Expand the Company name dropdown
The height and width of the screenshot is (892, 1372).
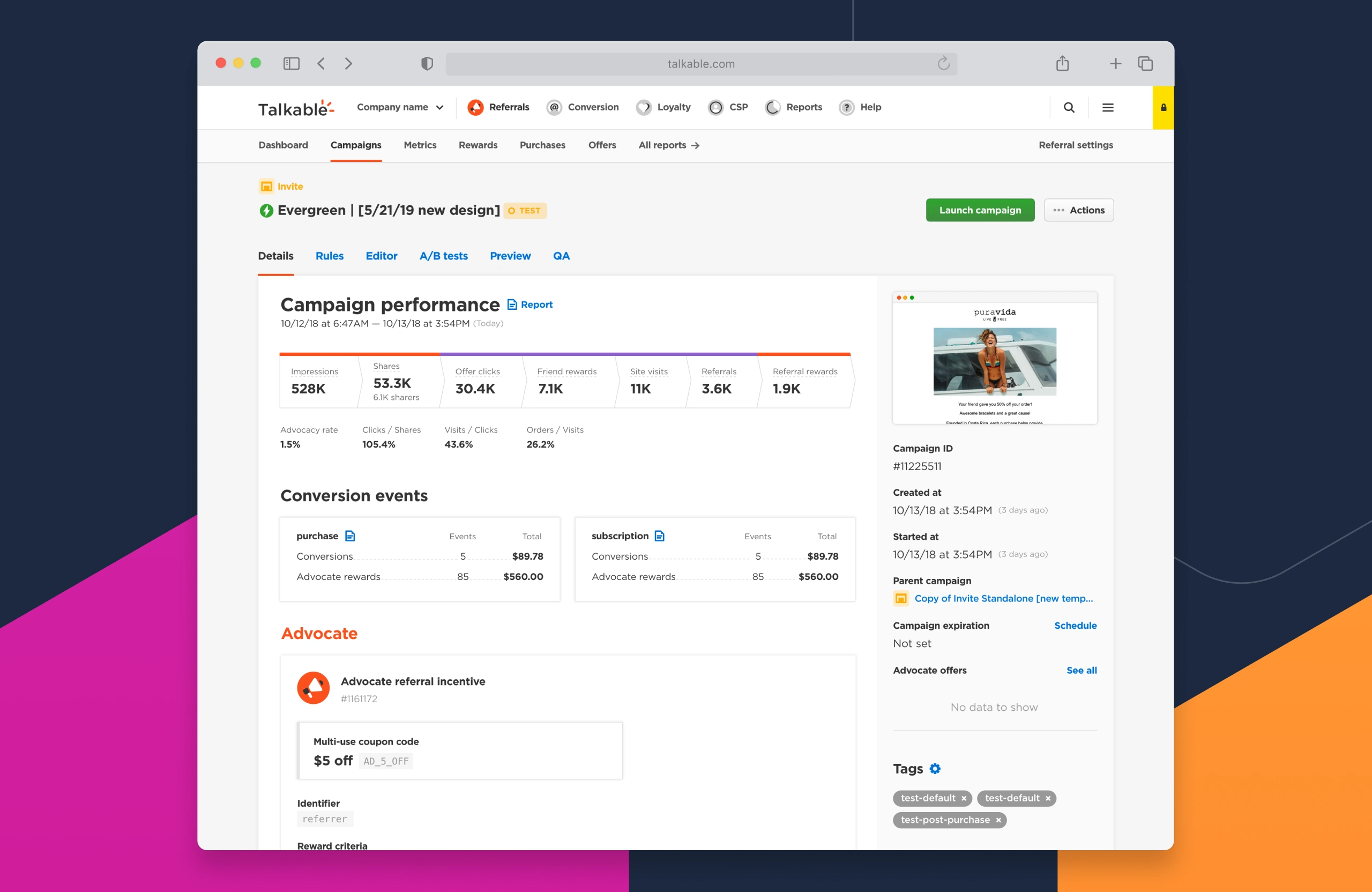400,107
